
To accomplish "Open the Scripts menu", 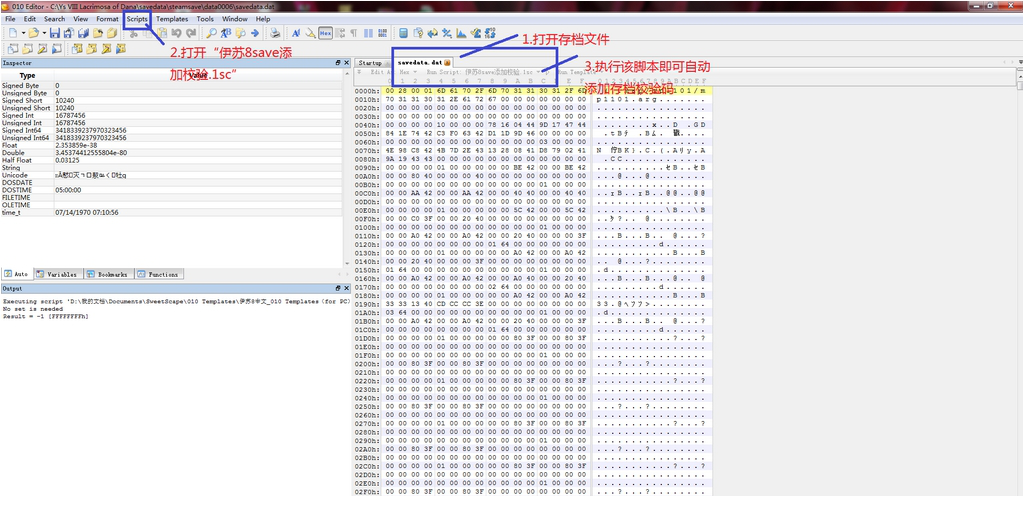I will [x=137, y=19].
